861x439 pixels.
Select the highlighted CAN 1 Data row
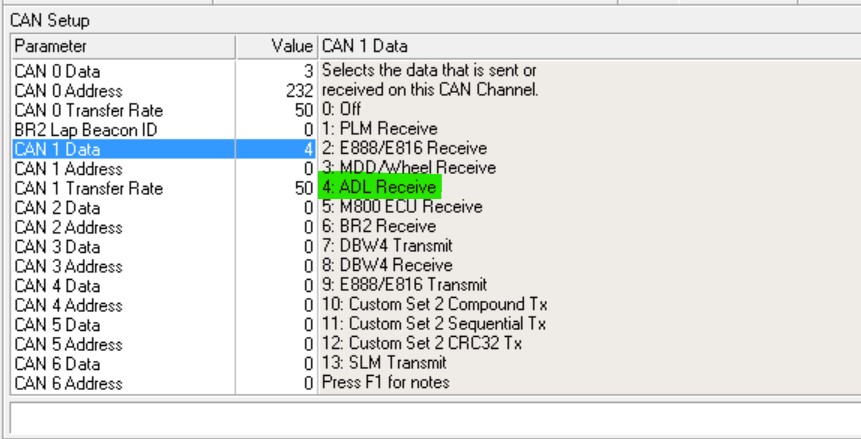pyautogui.click(x=164, y=149)
